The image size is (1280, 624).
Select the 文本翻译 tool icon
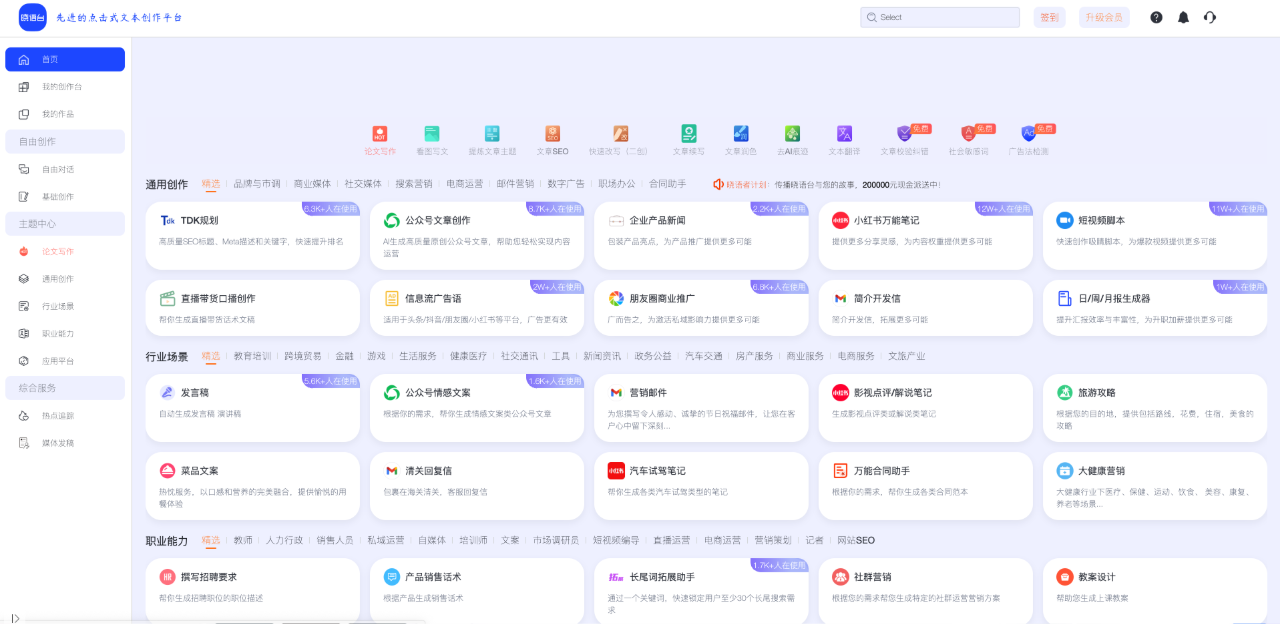843,132
